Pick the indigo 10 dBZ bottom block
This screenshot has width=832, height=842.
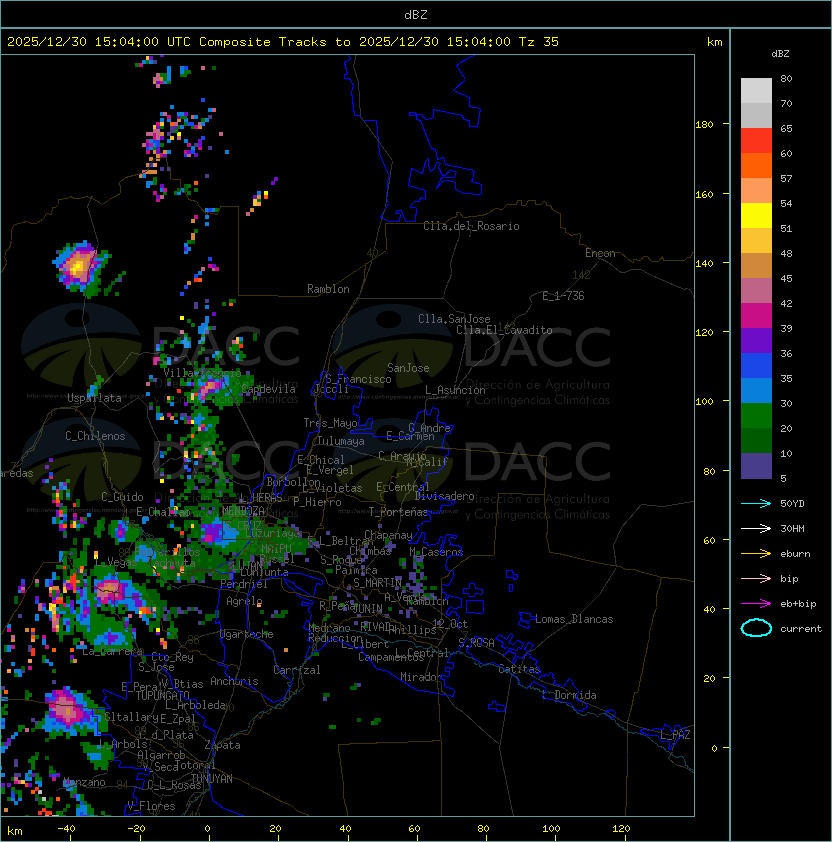point(756,466)
